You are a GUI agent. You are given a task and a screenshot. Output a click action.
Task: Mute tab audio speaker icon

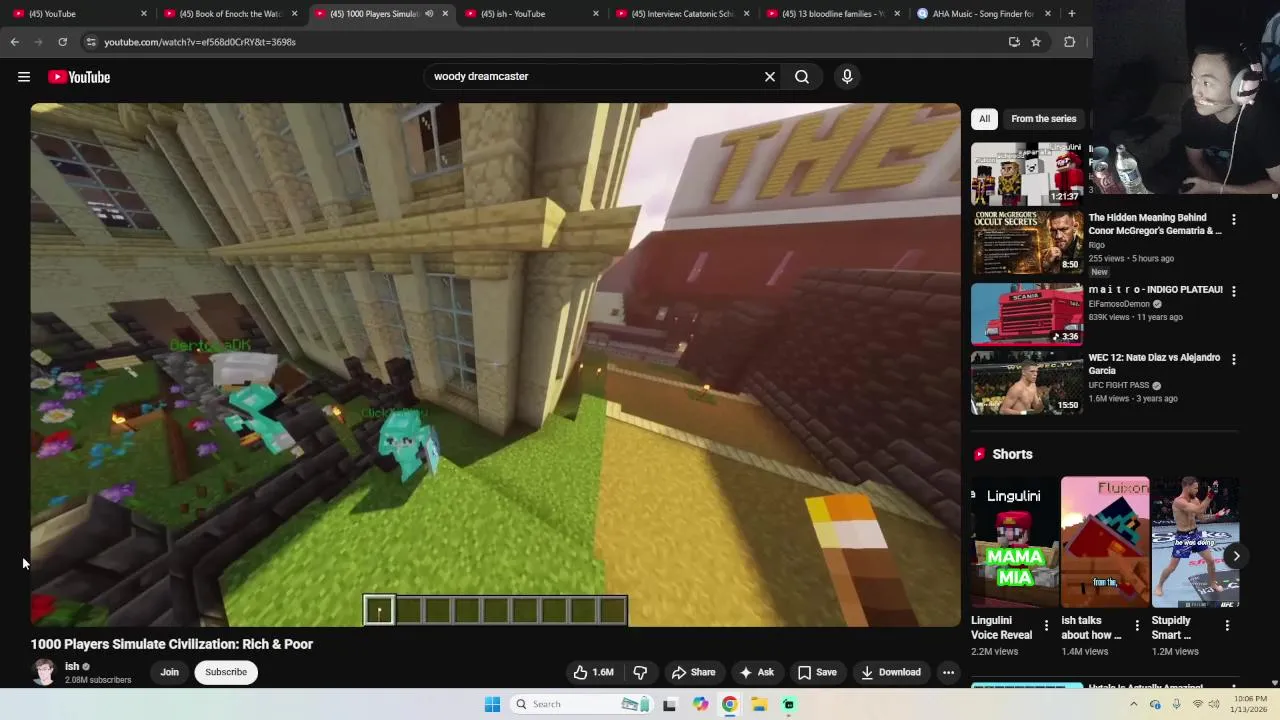click(x=429, y=14)
